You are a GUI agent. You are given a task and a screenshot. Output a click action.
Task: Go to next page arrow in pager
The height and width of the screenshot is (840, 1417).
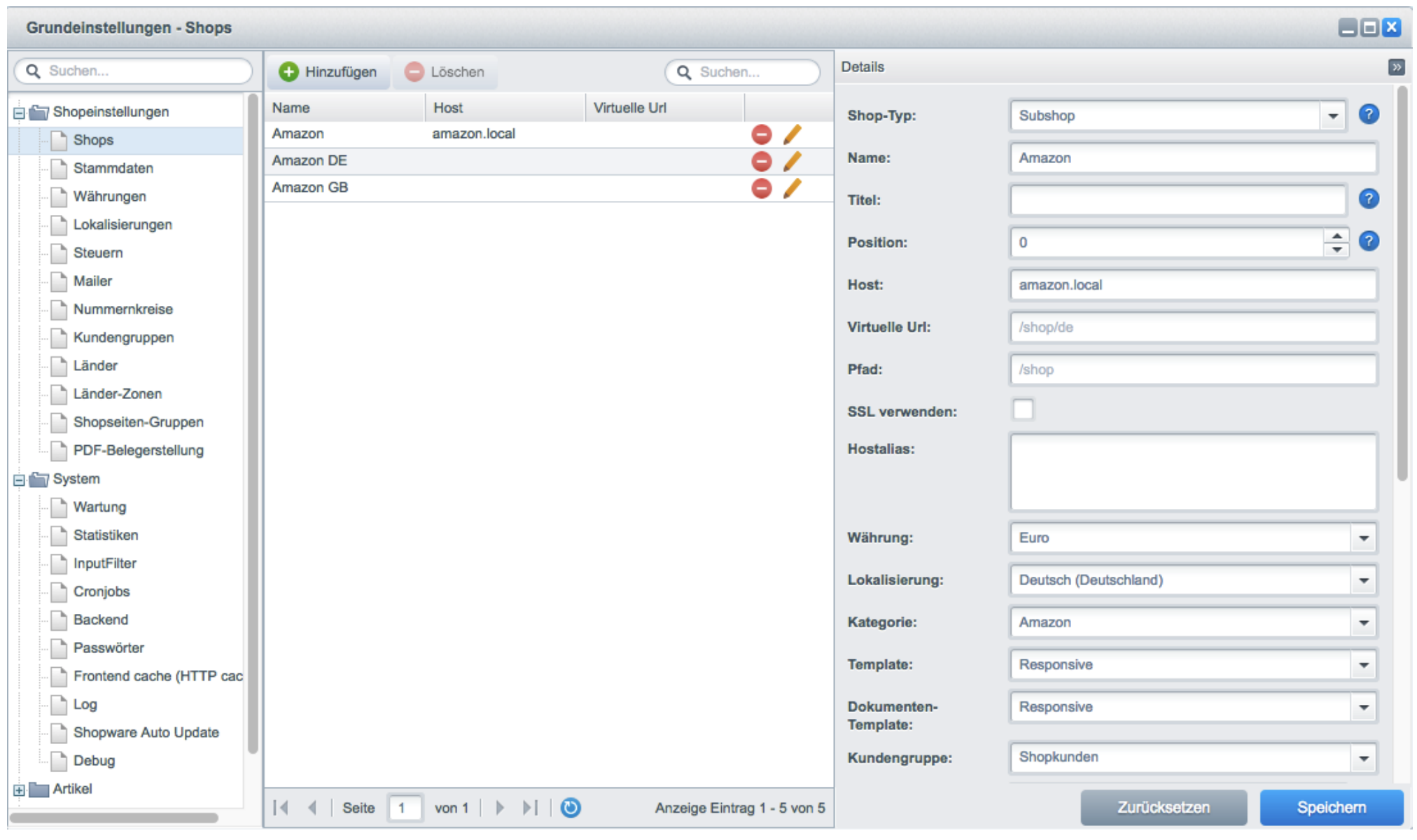coord(500,808)
